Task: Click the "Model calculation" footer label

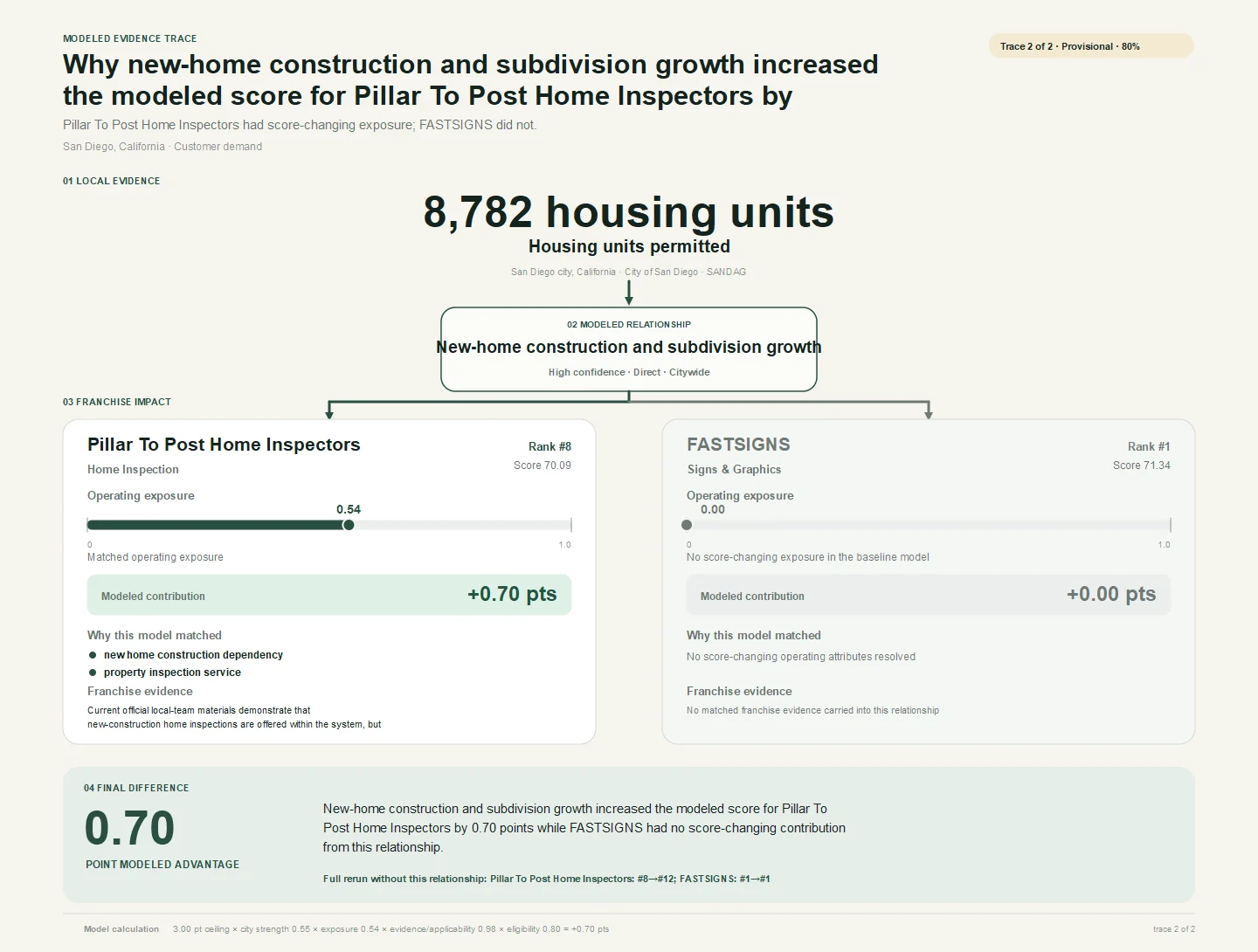Action: pyautogui.click(x=121, y=929)
